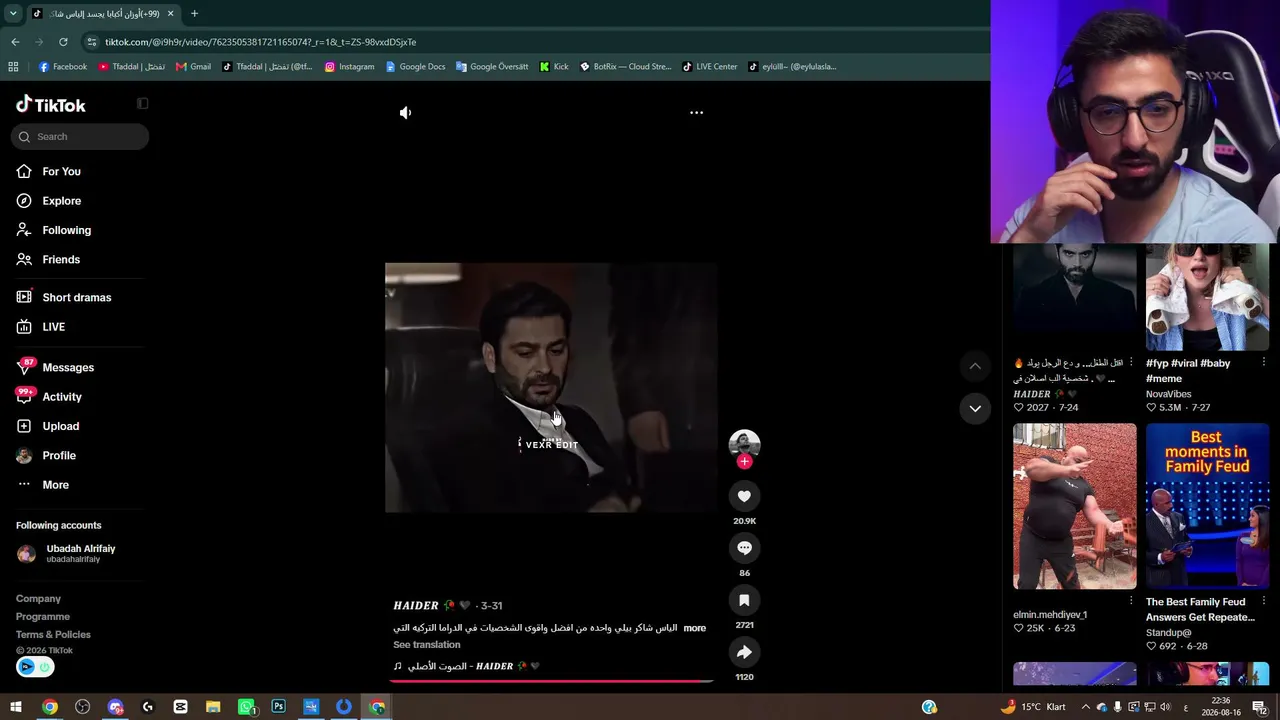Open File Explorer from the taskbar

tap(213, 707)
